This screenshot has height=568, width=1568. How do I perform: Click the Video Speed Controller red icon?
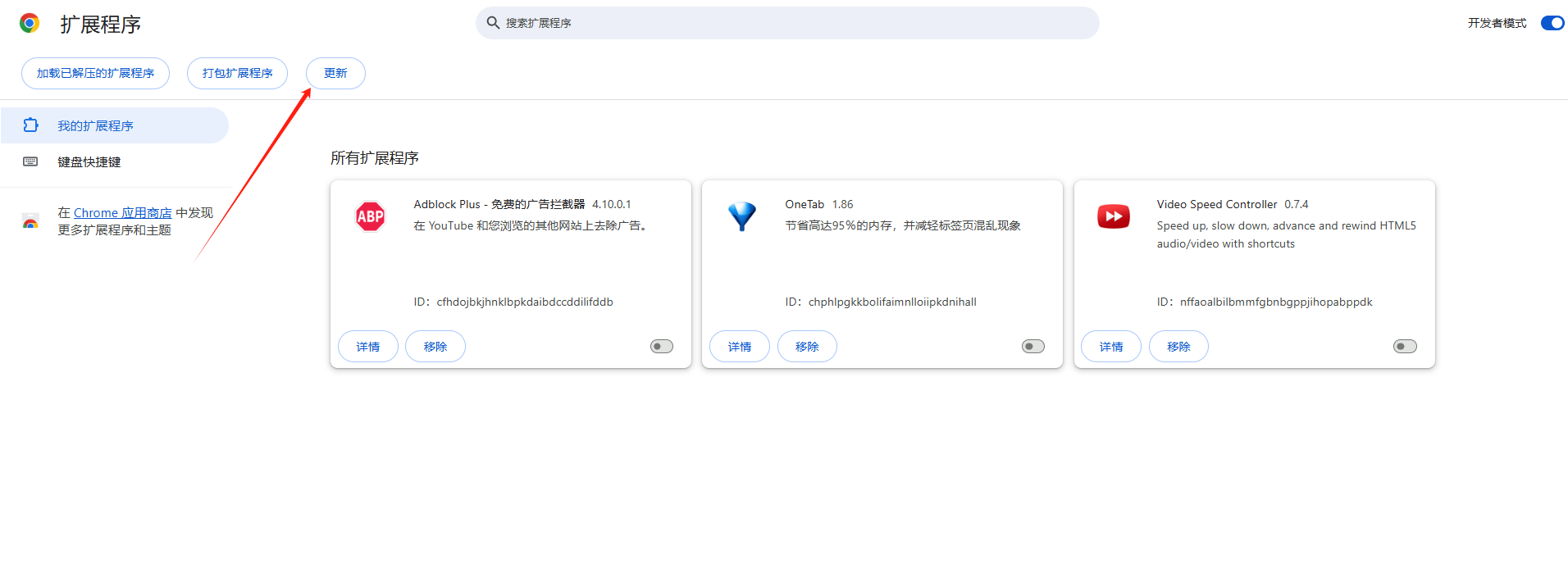click(x=1114, y=216)
